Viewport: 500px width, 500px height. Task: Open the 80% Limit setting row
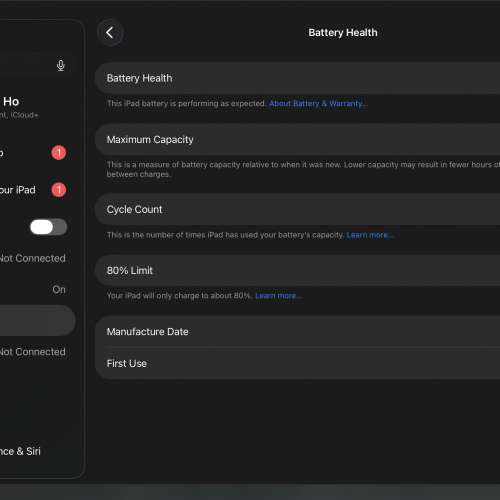click(x=297, y=270)
